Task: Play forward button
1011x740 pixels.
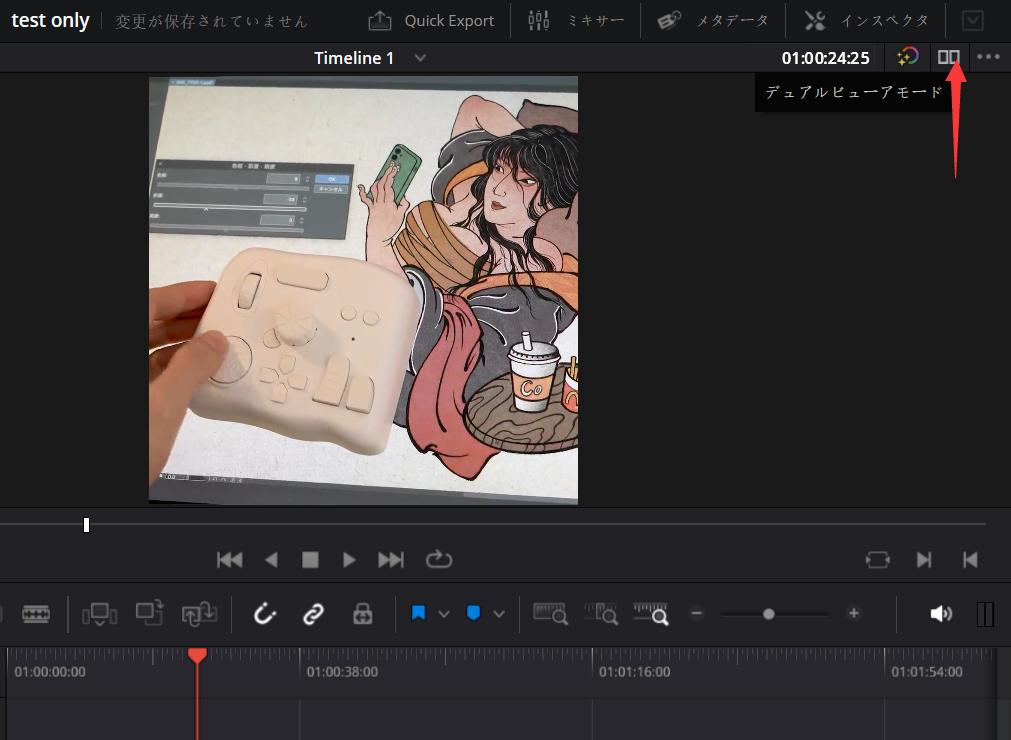Action: [349, 560]
